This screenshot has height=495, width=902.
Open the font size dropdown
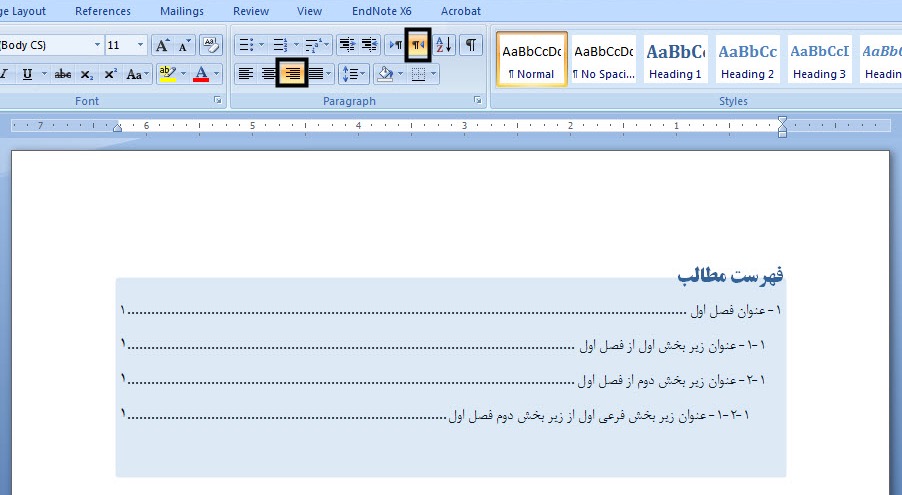pyautogui.click(x=140, y=45)
